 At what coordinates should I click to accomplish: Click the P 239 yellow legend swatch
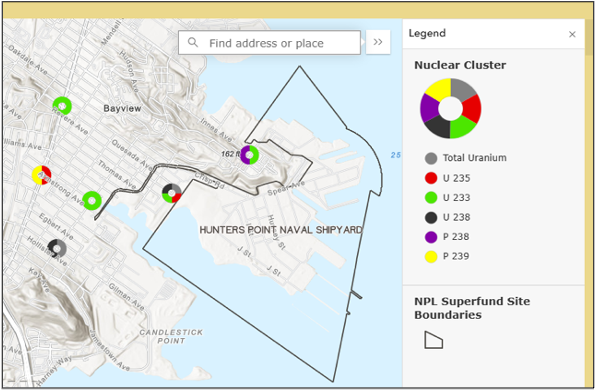(431, 256)
